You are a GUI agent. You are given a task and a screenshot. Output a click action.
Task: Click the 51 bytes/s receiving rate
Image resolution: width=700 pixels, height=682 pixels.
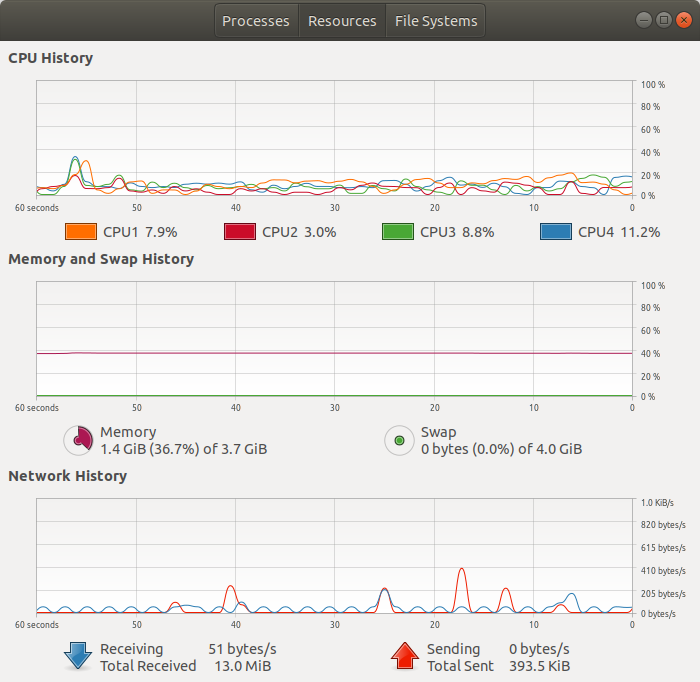(x=242, y=649)
